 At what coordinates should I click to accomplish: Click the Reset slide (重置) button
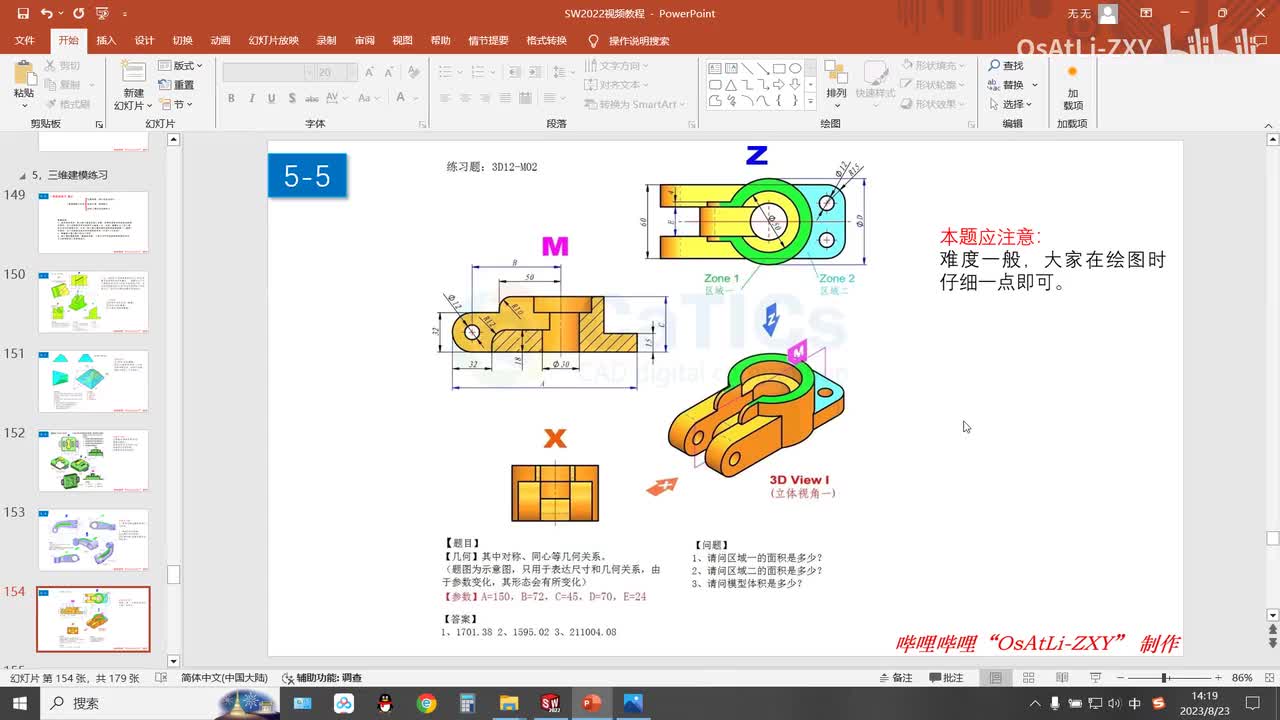177,85
